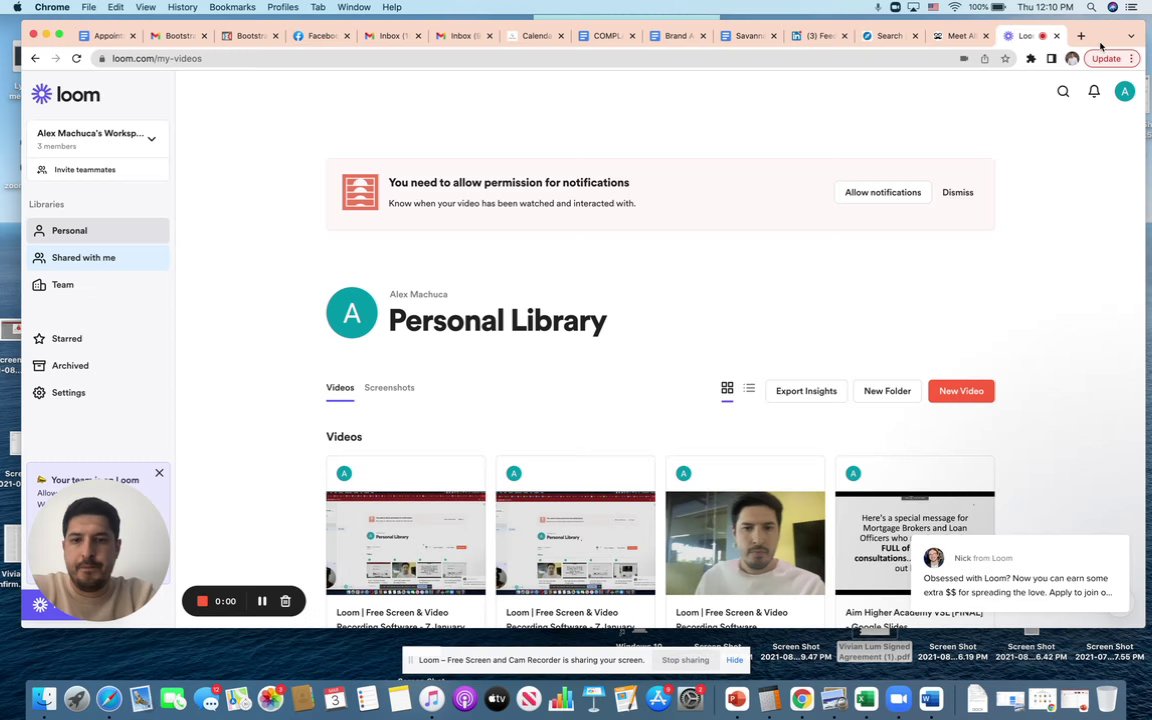Switch to the Screenshots tab
1152x720 pixels.
click(389, 388)
